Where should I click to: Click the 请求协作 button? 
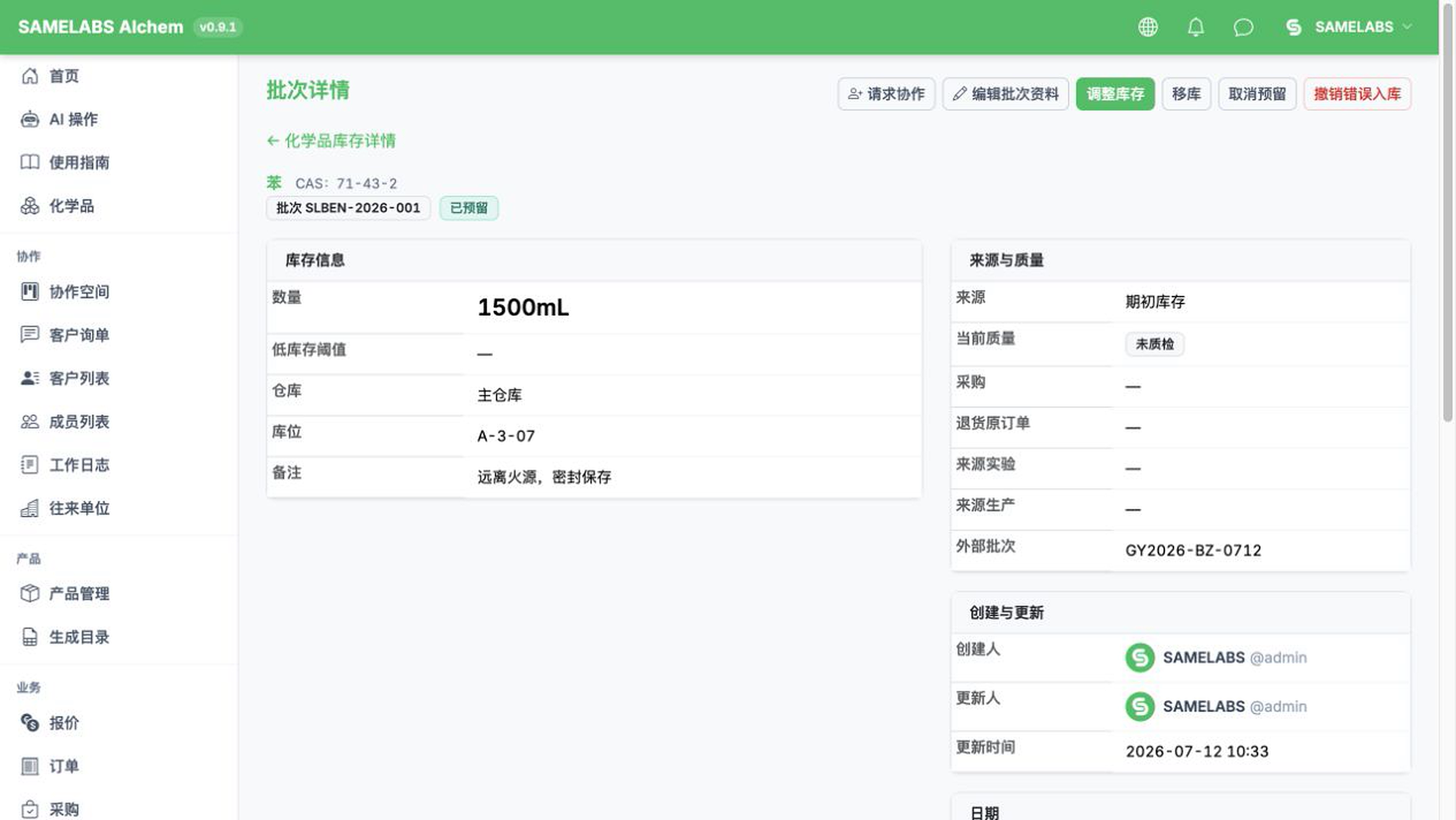point(886,94)
